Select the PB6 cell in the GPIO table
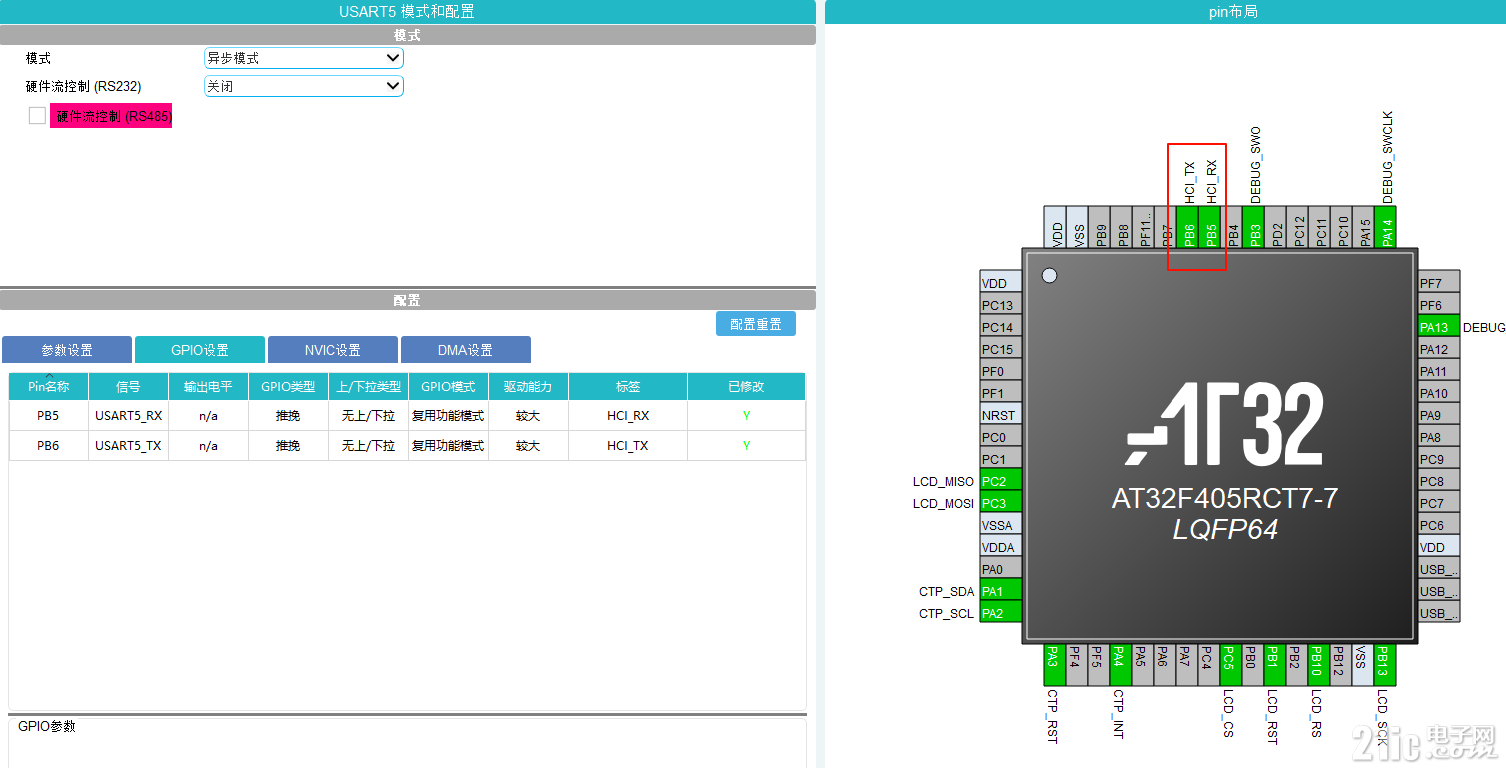The height and width of the screenshot is (768, 1506). click(x=48, y=446)
